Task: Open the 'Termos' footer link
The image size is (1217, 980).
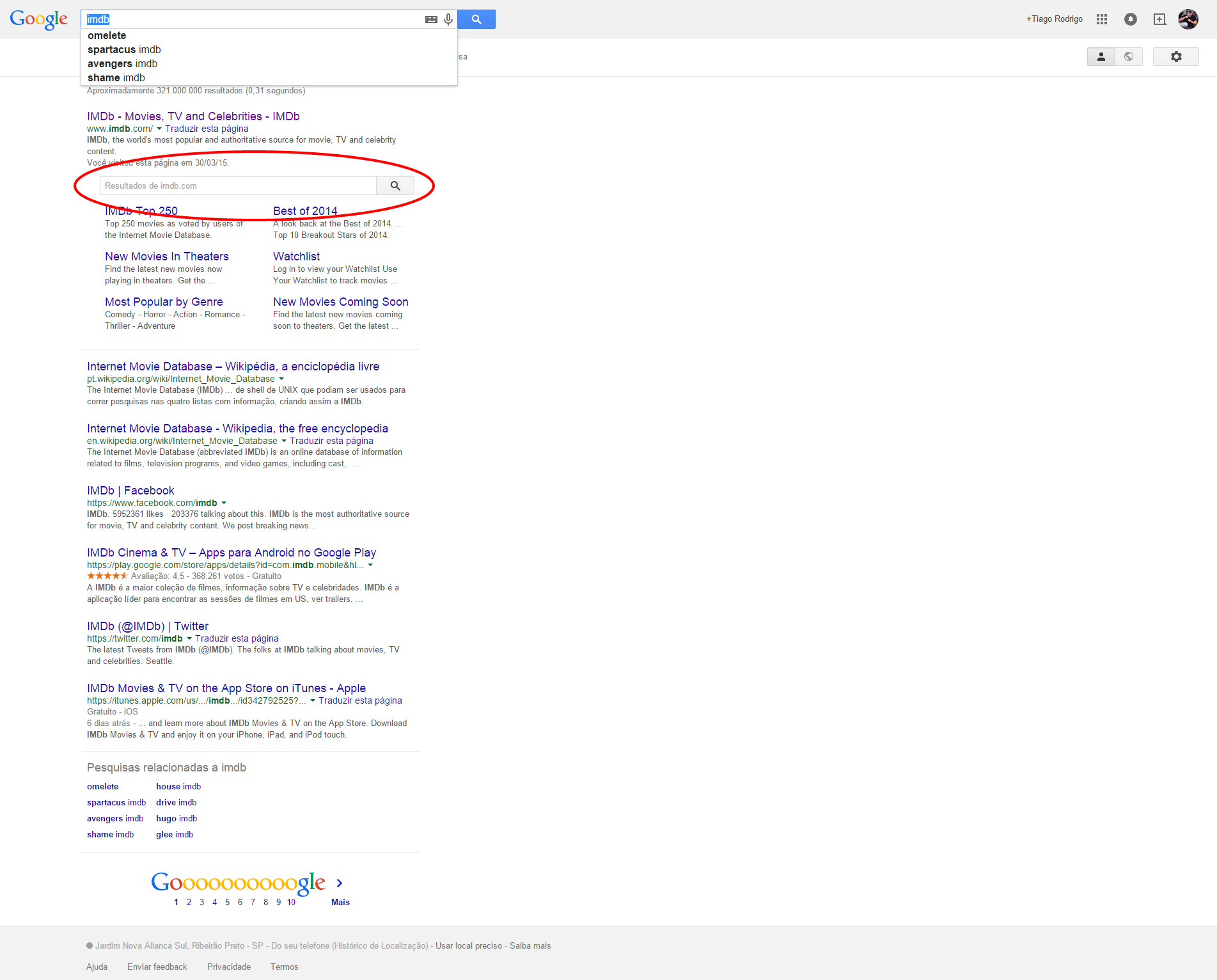Action: point(284,967)
